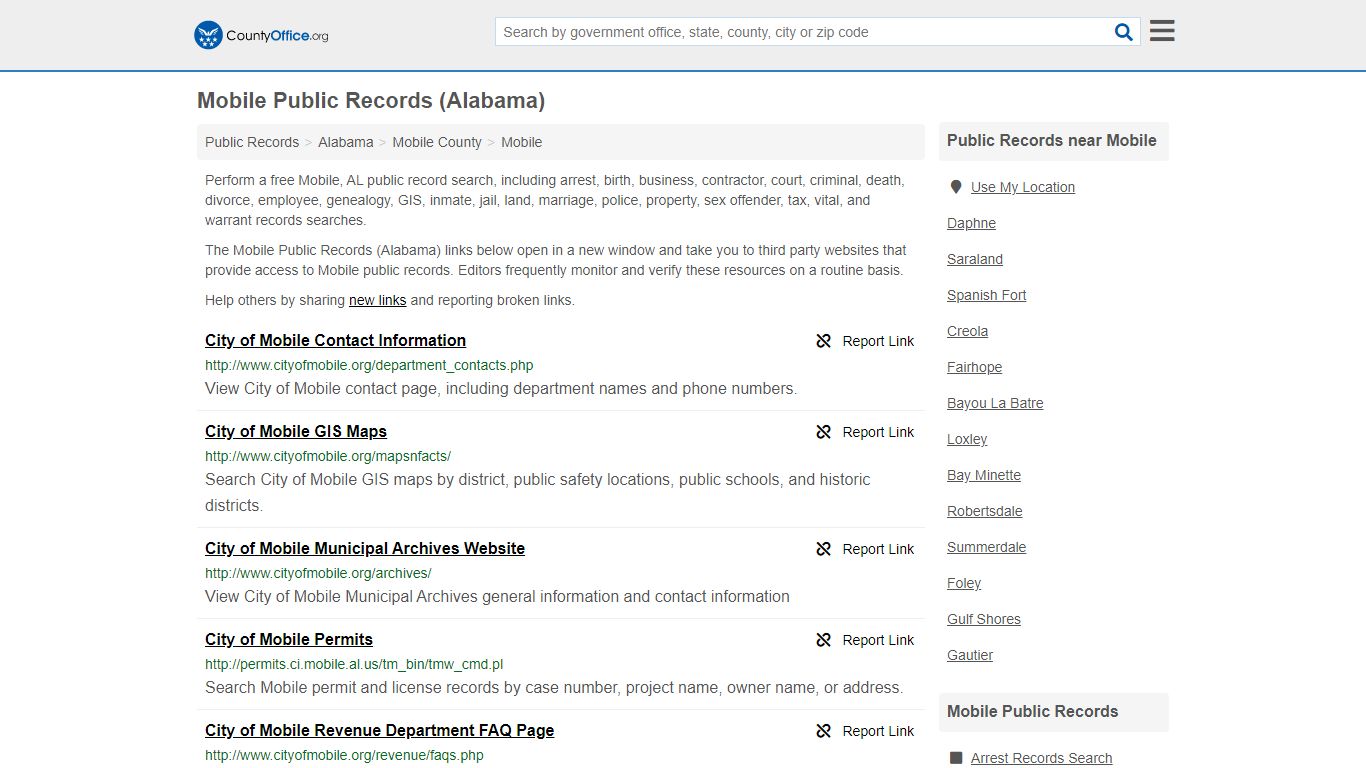Follow the 'new links' hyperlink
The height and width of the screenshot is (768, 1366).
click(377, 300)
